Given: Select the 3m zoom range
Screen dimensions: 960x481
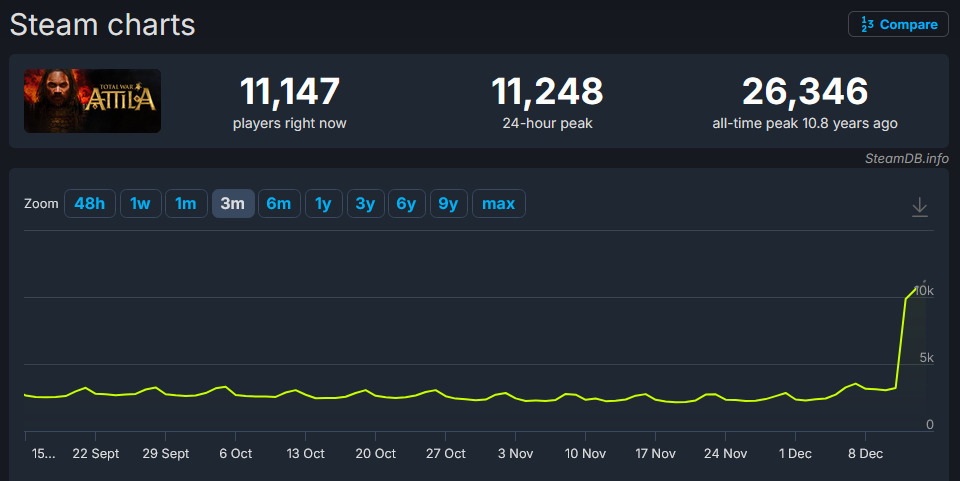Looking at the screenshot, I should click(233, 204).
